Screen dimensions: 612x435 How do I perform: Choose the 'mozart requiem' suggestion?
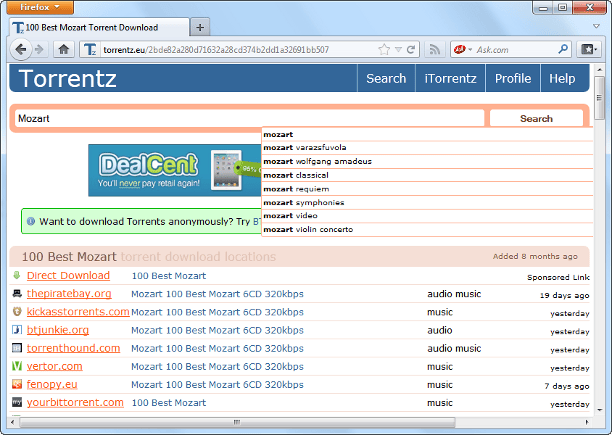coord(427,189)
